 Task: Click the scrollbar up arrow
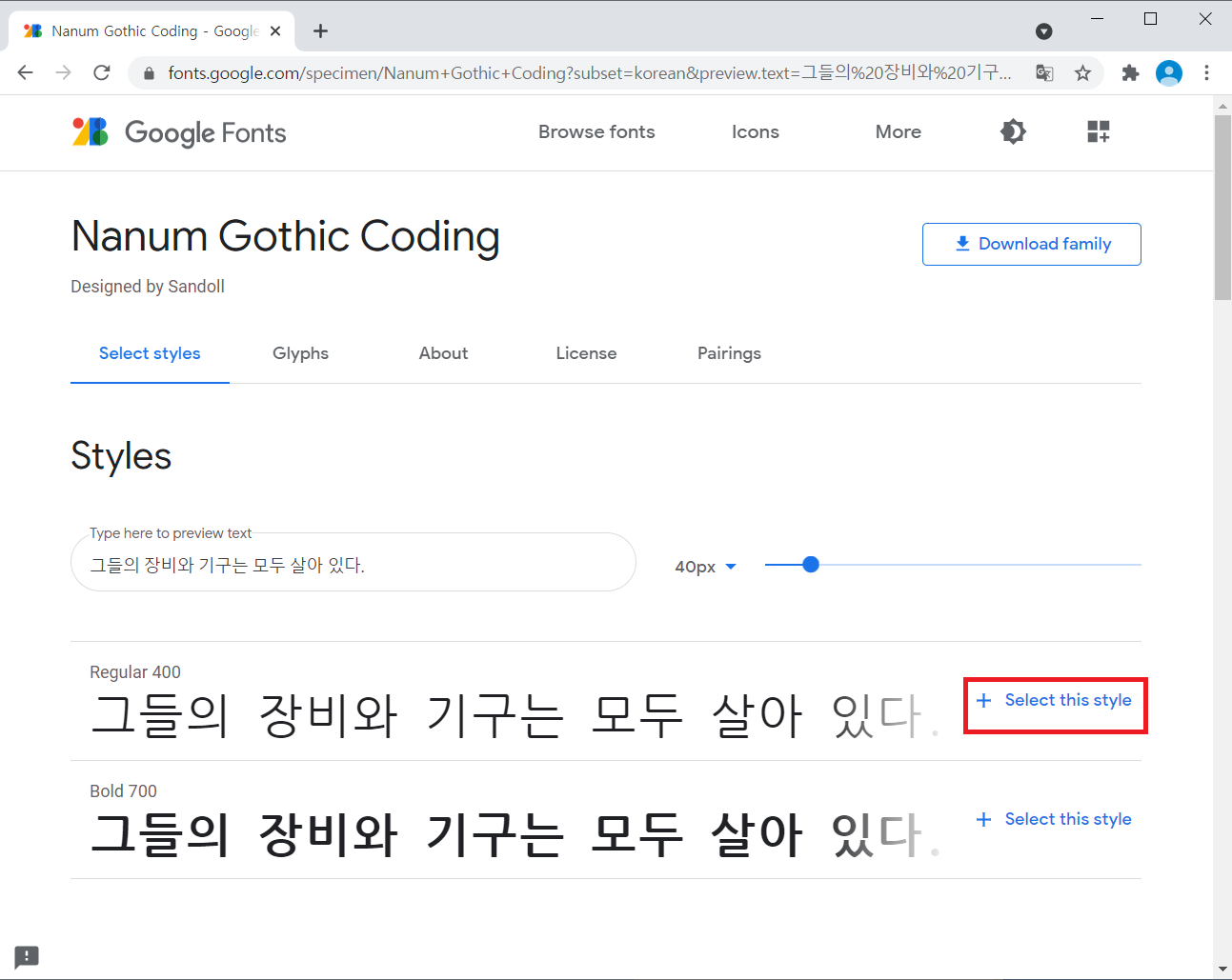1222,106
